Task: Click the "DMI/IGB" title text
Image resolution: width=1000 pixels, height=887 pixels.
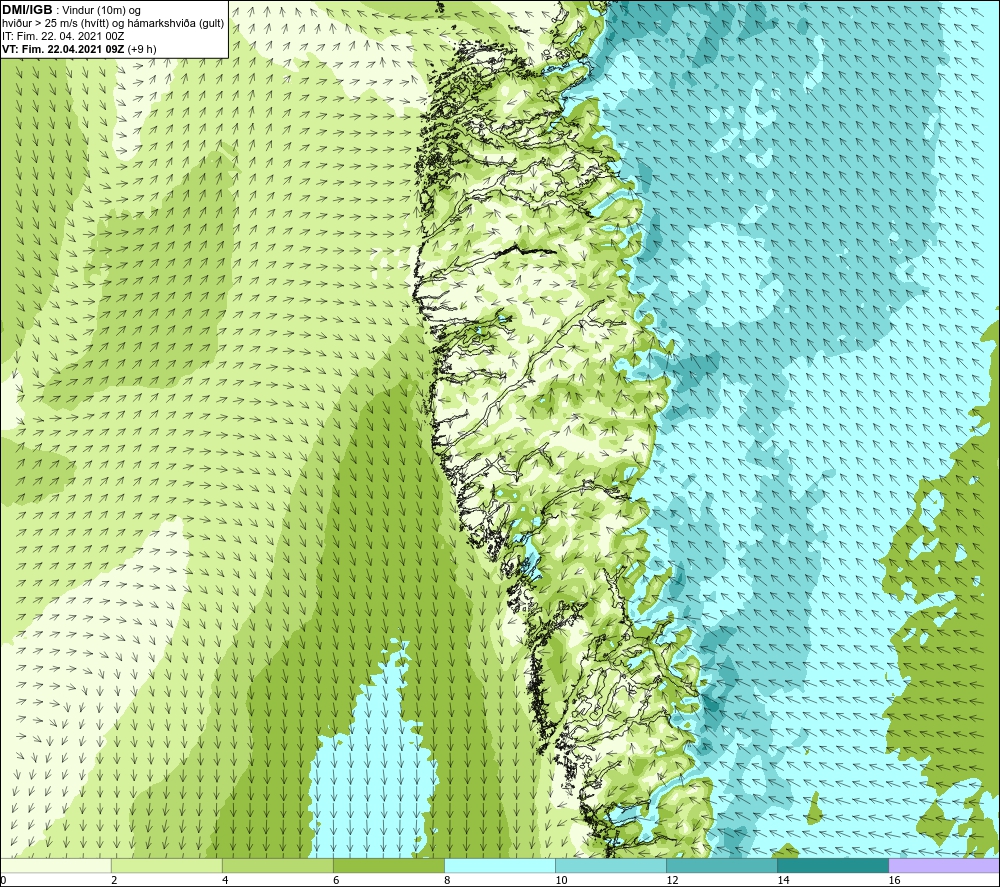Action: pyautogui.click(x=27, y=10)
